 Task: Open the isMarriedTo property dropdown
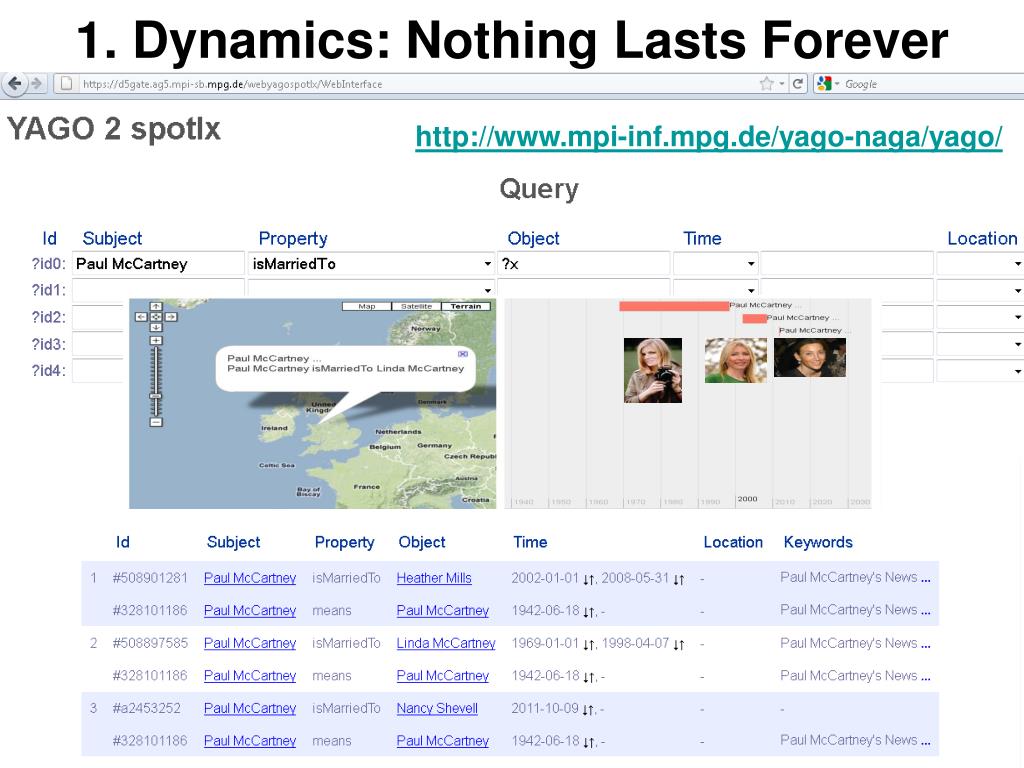pyautogui.click(x=487, y=264)
